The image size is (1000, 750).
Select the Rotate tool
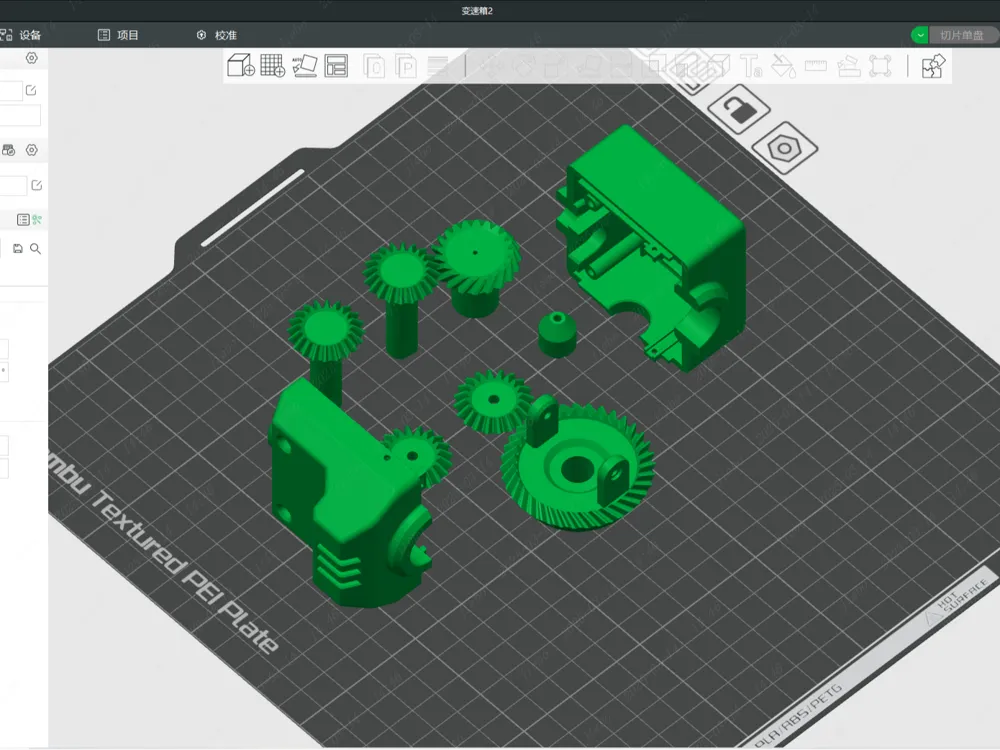point(524,66)
